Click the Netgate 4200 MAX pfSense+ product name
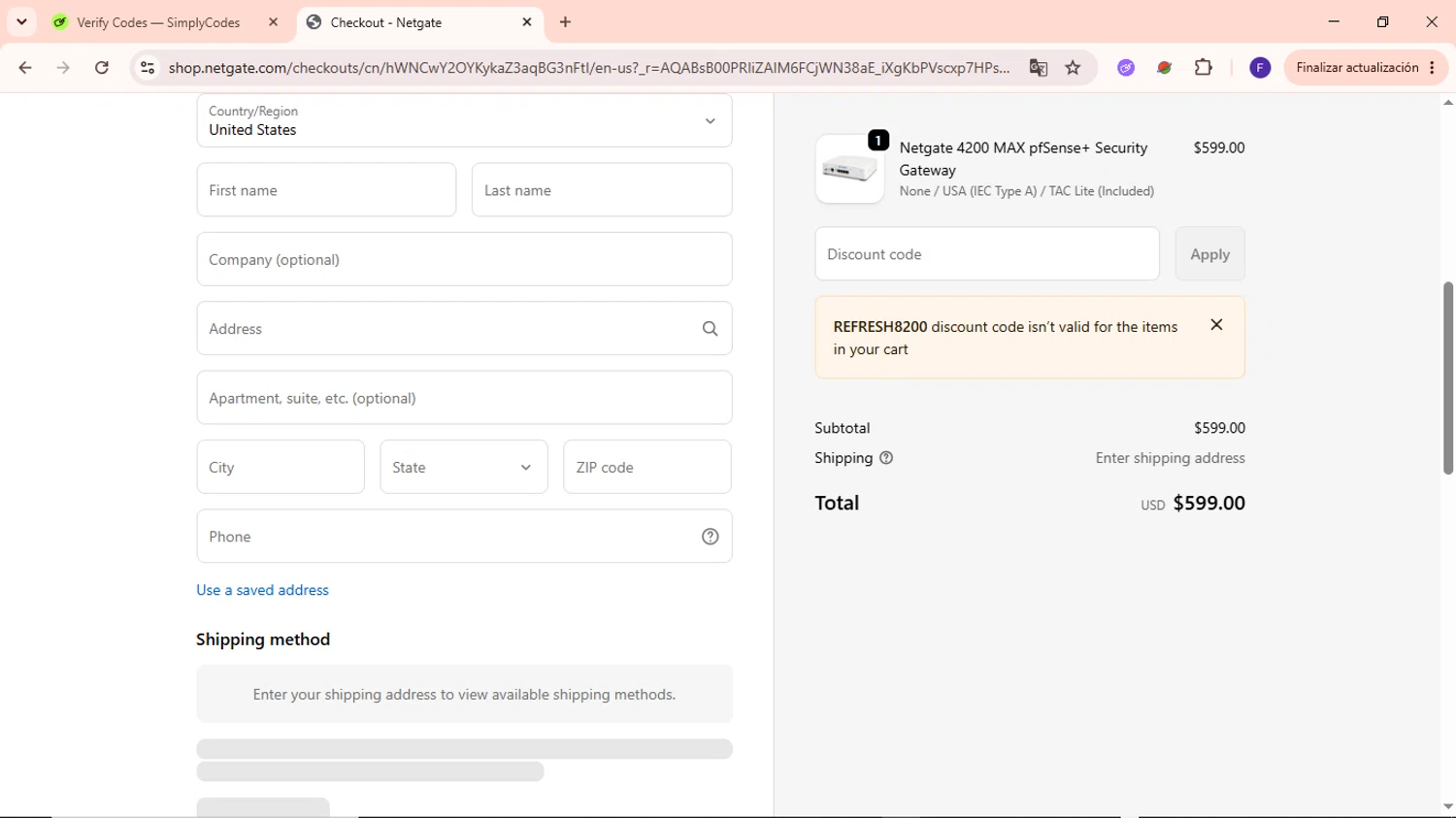The image size is (1456, 818). (x=1023, y=158)
